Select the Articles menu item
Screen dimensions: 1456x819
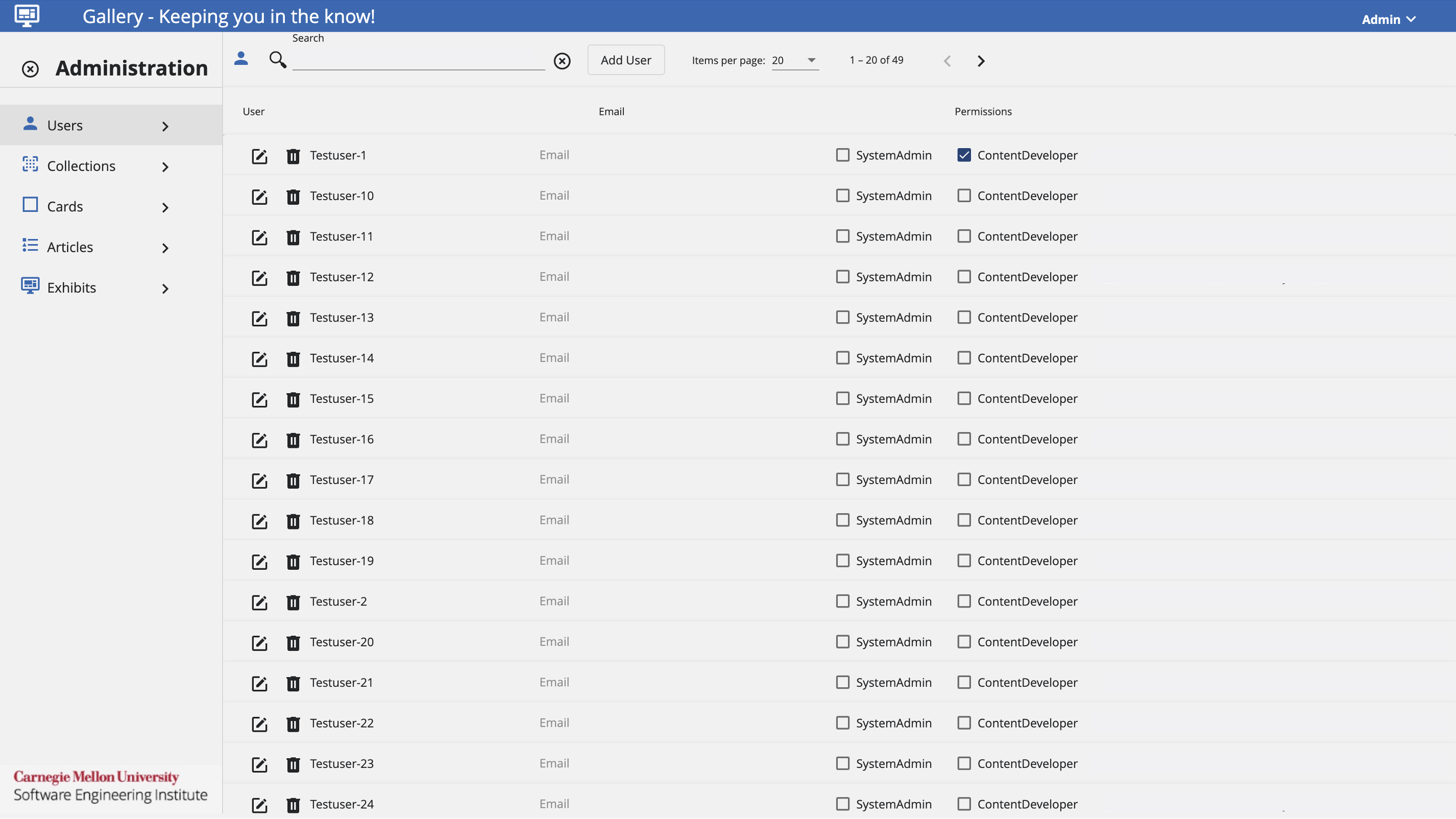[70, 247]
